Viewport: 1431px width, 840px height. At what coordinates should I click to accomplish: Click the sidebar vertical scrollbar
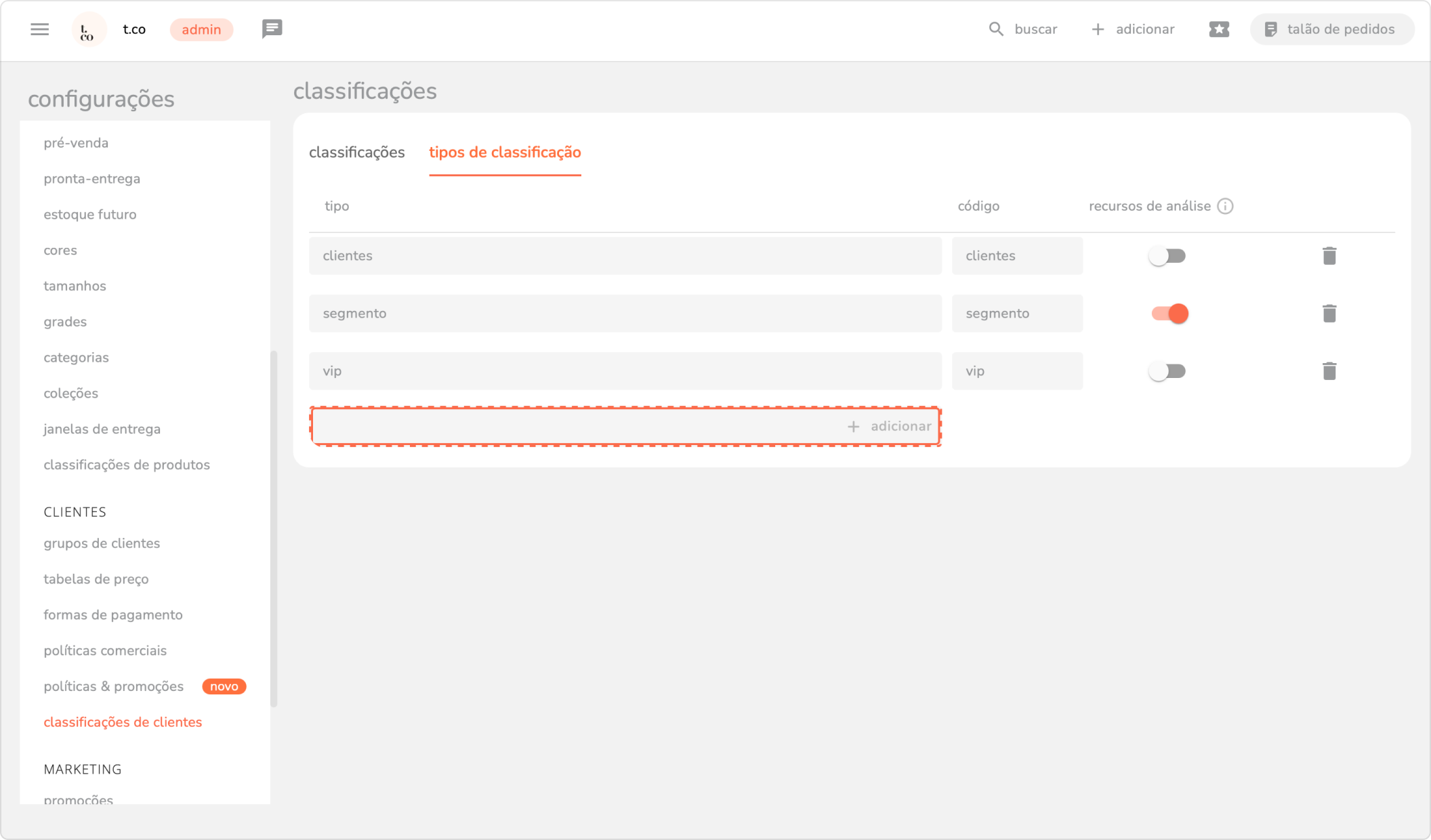click(274, 528)
